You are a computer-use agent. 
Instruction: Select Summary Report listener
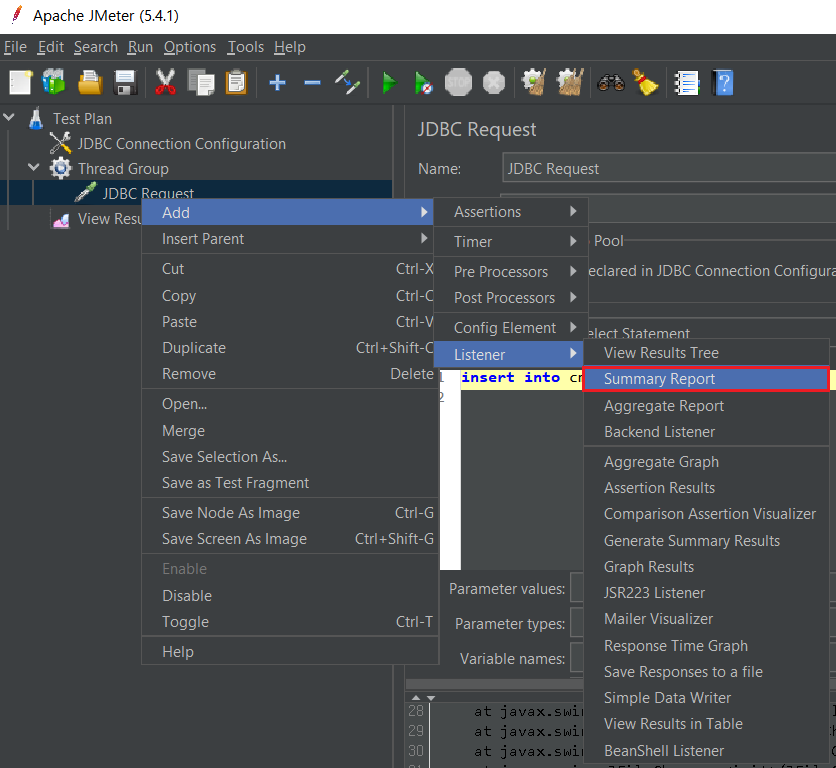click(706, 379)
